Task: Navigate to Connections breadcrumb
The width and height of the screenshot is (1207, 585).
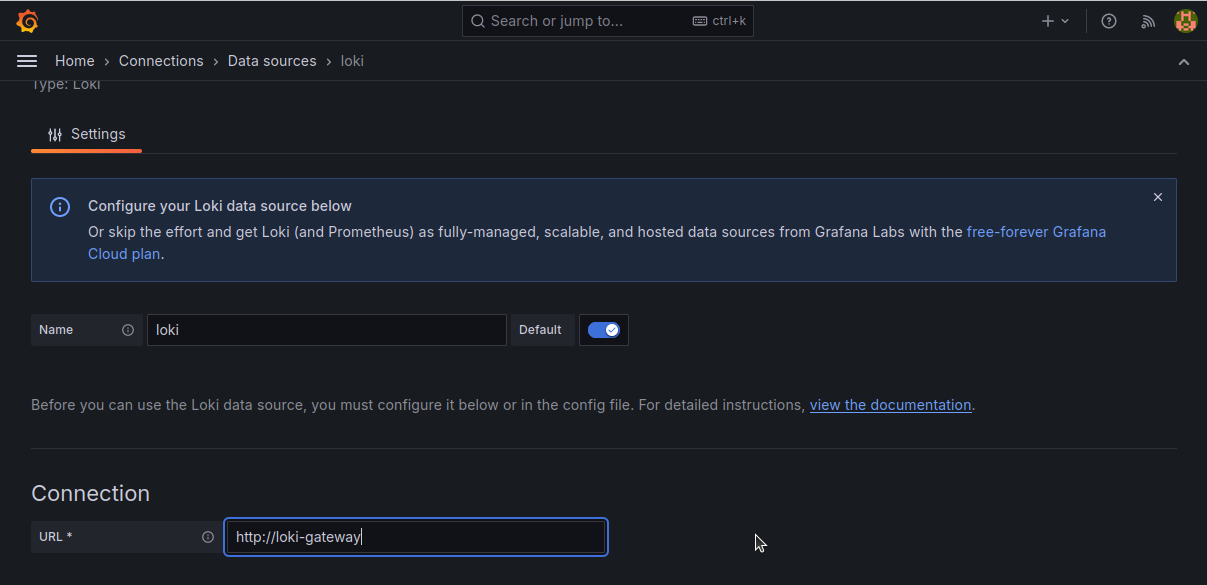Action: point(161,61)
